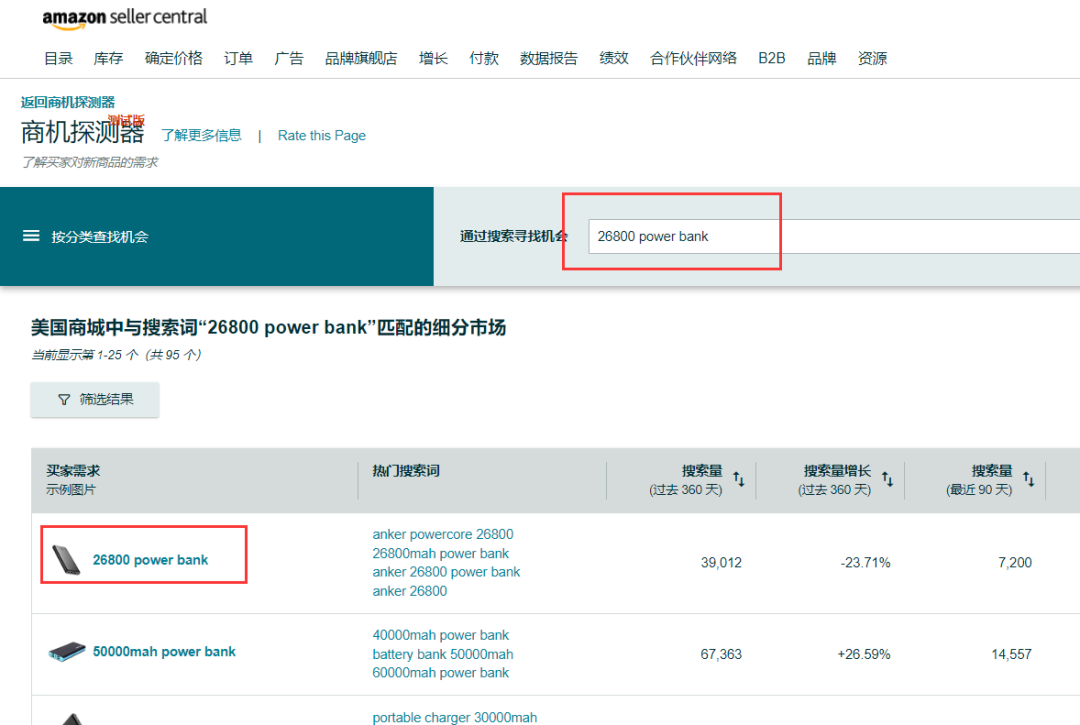This screenshot has height=725, width=1080.
Task: Open the 50000mah power bank niche link
Action: [164, 651]
